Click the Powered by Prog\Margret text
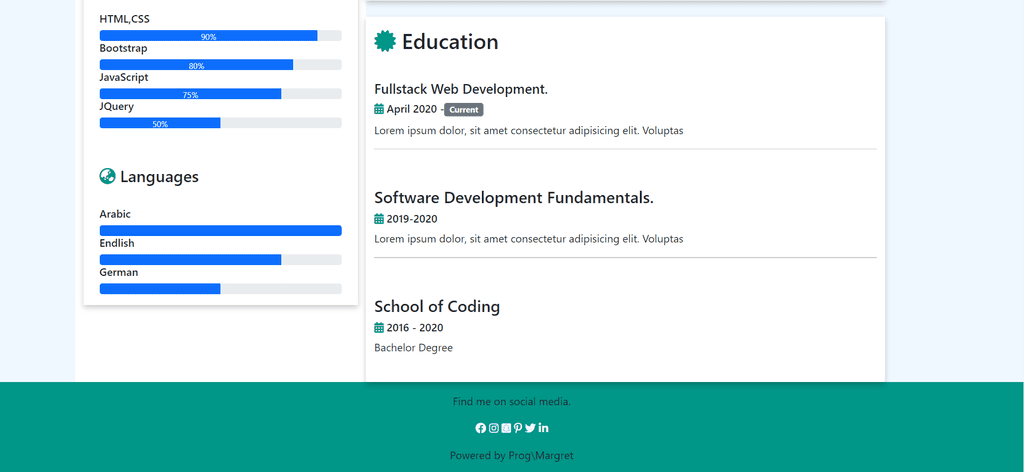 (x=512, y=456)
